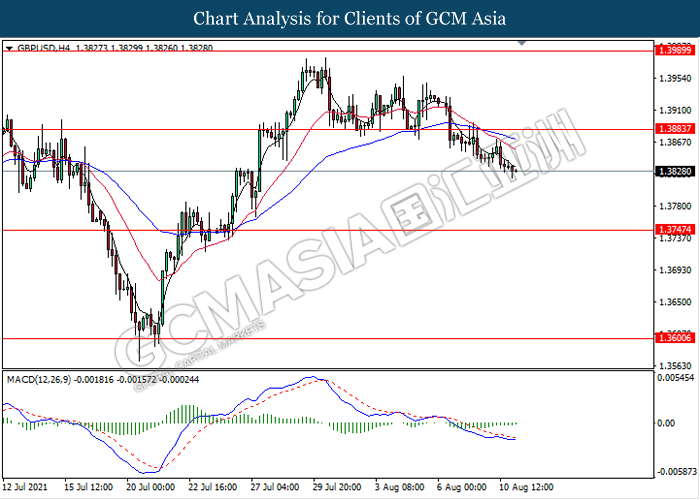Select the 29 Jul 20:00 time label
The image size is (700, 500).
[x=338, y=490]
